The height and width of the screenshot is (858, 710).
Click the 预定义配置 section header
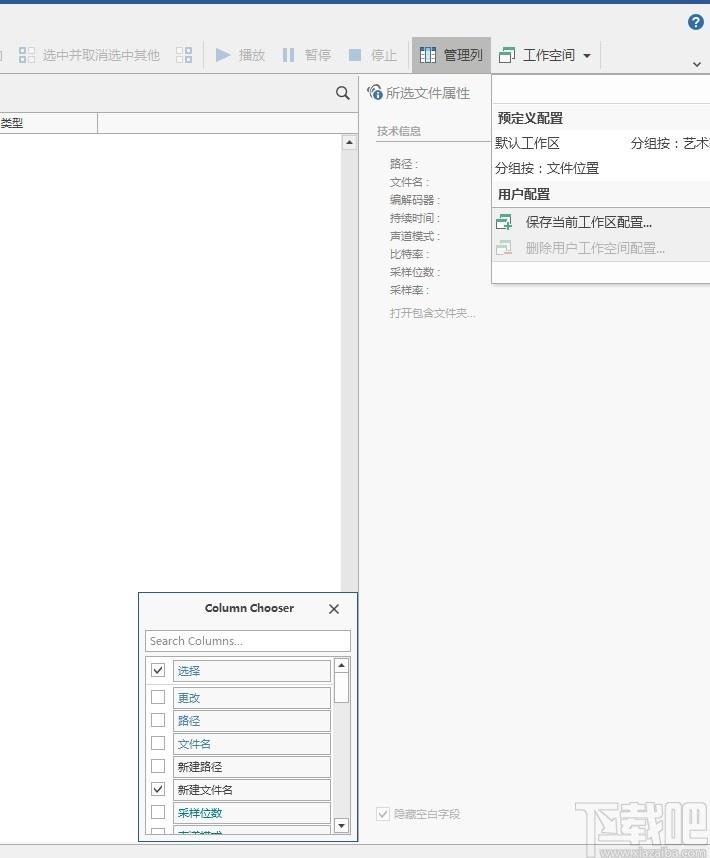pos(530,118)
